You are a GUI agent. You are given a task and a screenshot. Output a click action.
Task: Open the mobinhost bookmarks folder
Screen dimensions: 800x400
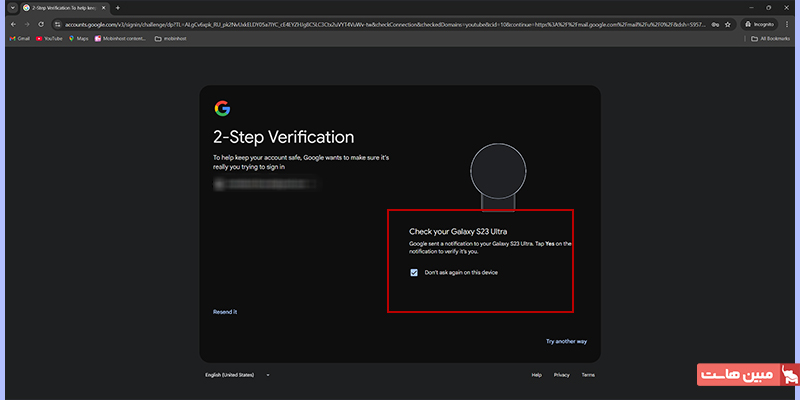(x=170, y=38)
